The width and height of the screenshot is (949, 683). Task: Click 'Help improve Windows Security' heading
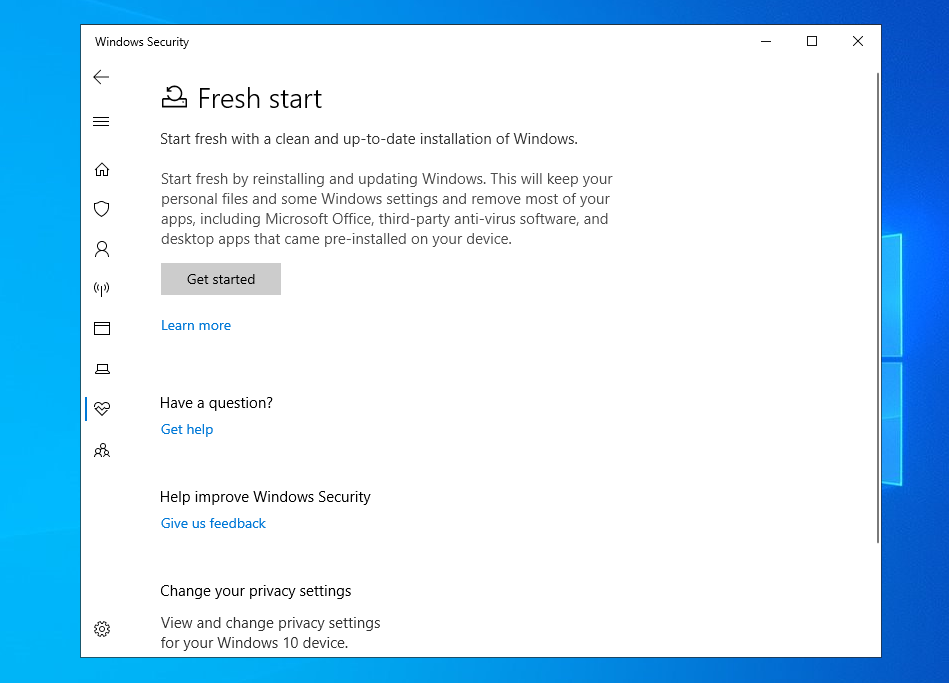point(265,497)
